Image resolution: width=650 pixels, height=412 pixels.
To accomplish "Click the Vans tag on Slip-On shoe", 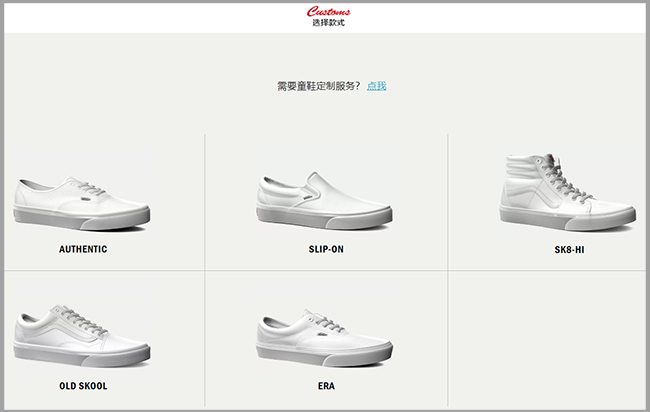I will [x=307, y=198].
